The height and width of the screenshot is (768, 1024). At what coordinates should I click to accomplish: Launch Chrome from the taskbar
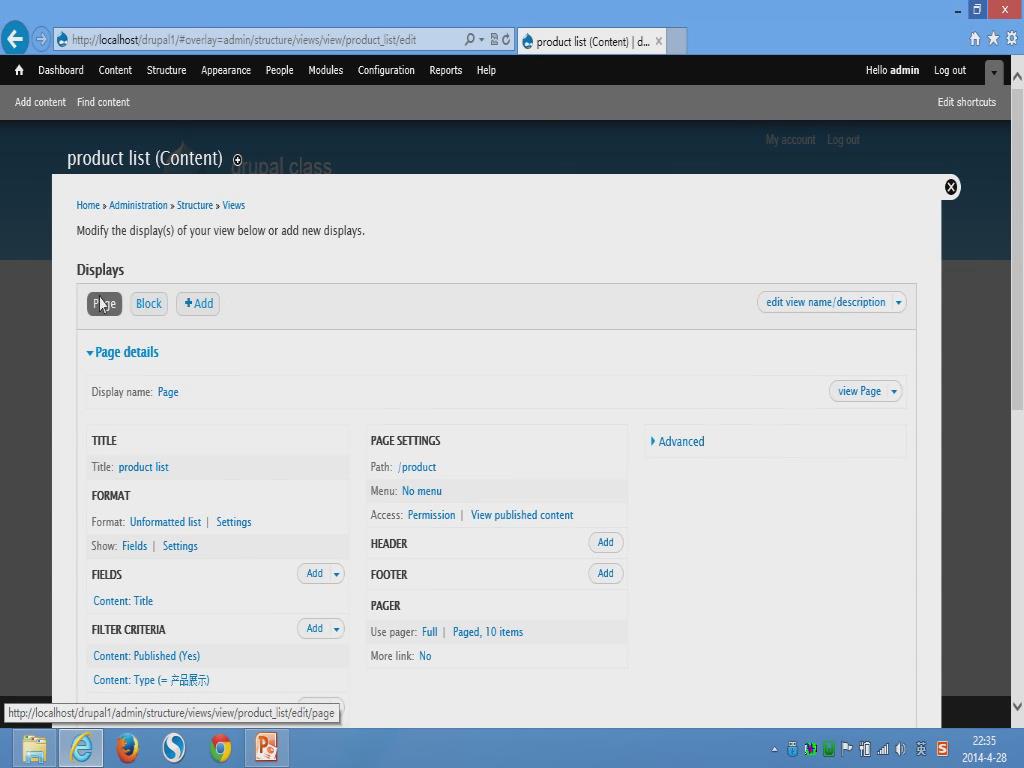[x=220, y=748]
